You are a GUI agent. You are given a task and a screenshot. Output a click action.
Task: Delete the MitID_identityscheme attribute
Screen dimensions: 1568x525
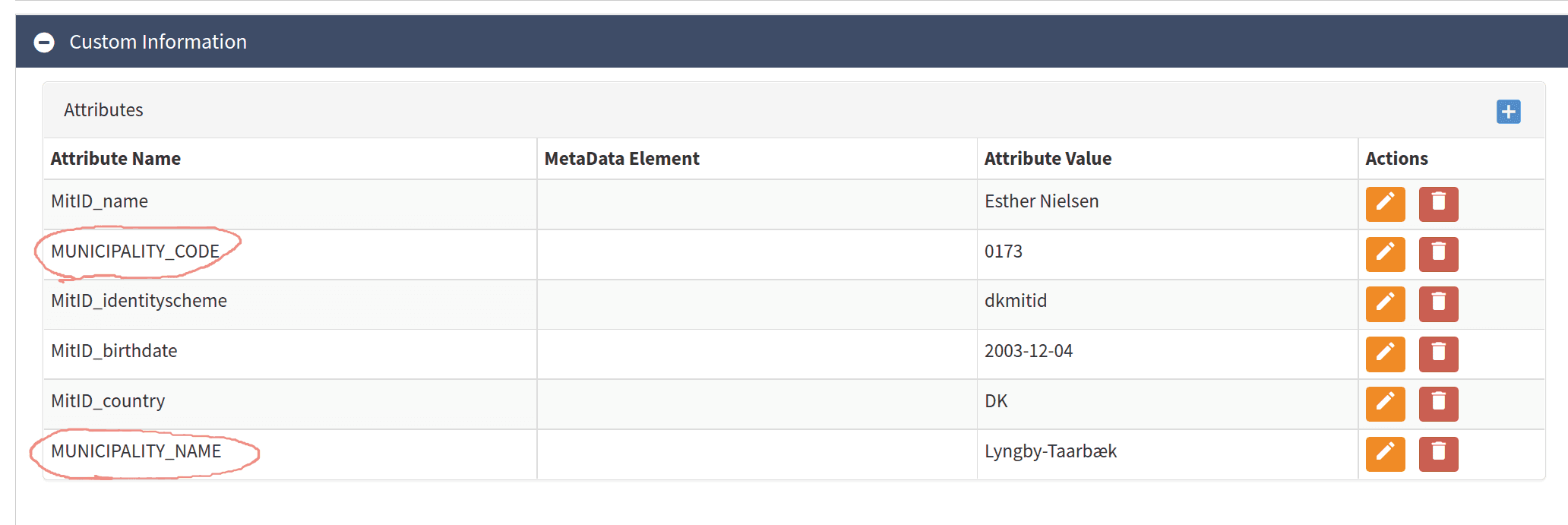[x=1438, y=304]
